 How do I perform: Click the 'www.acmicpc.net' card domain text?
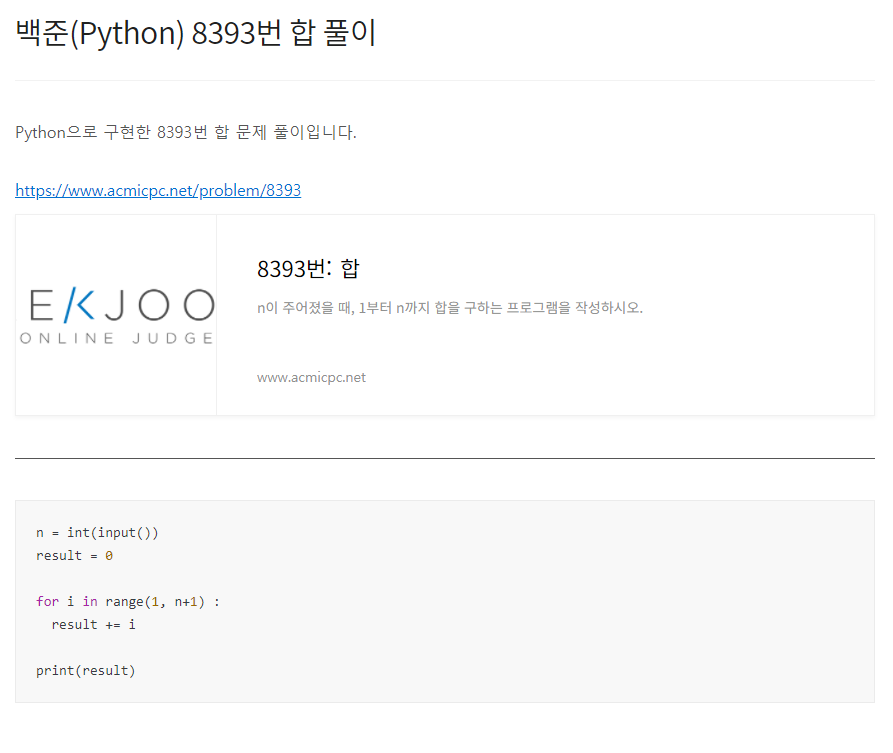tap(311, 377)
